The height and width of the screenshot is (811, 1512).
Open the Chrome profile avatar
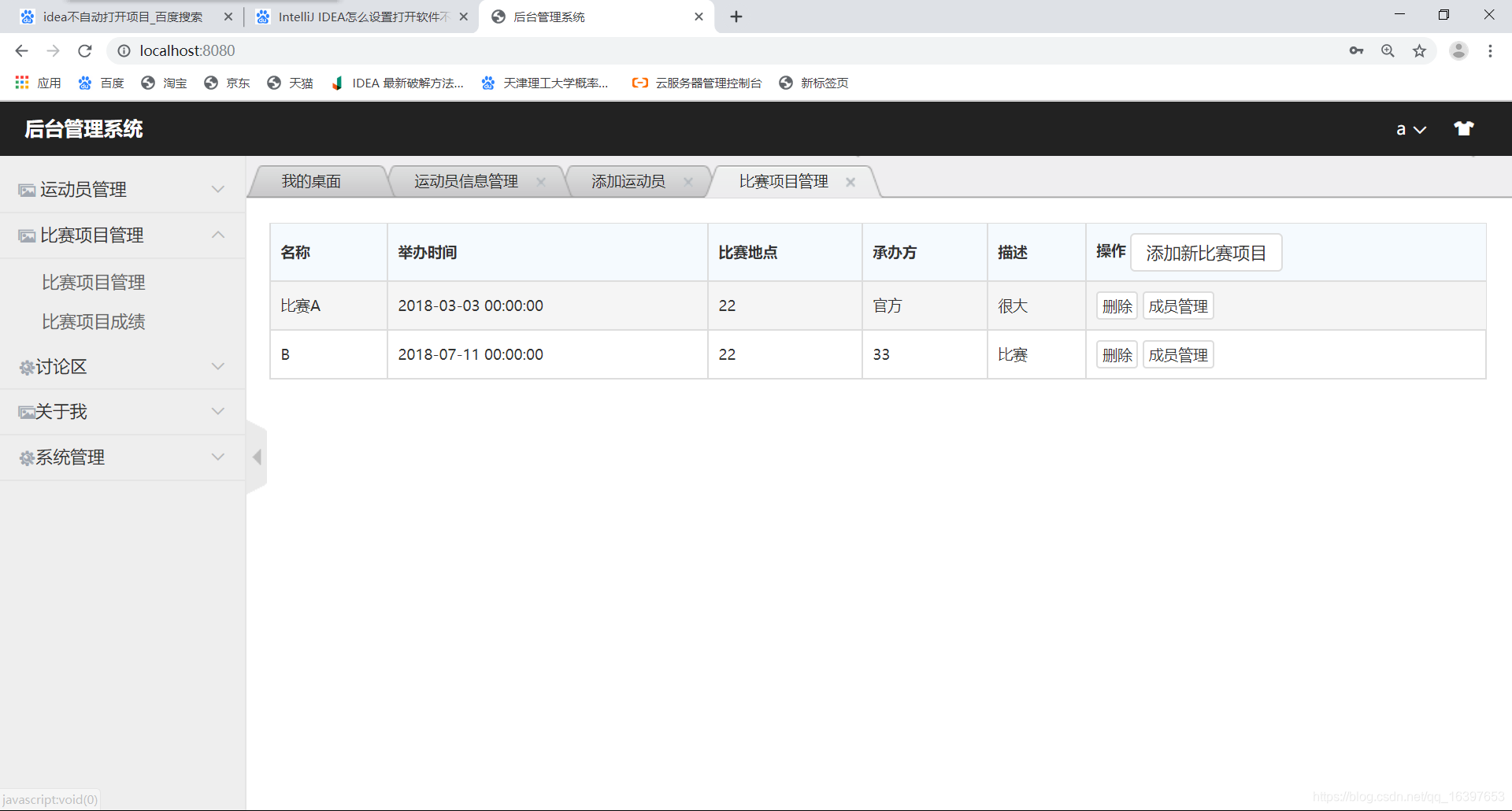[x=1458, y=50]
